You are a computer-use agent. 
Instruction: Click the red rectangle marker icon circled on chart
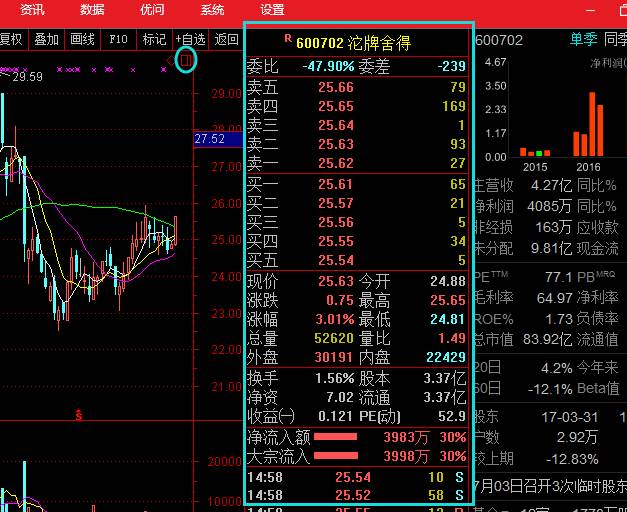coord(186,60)
